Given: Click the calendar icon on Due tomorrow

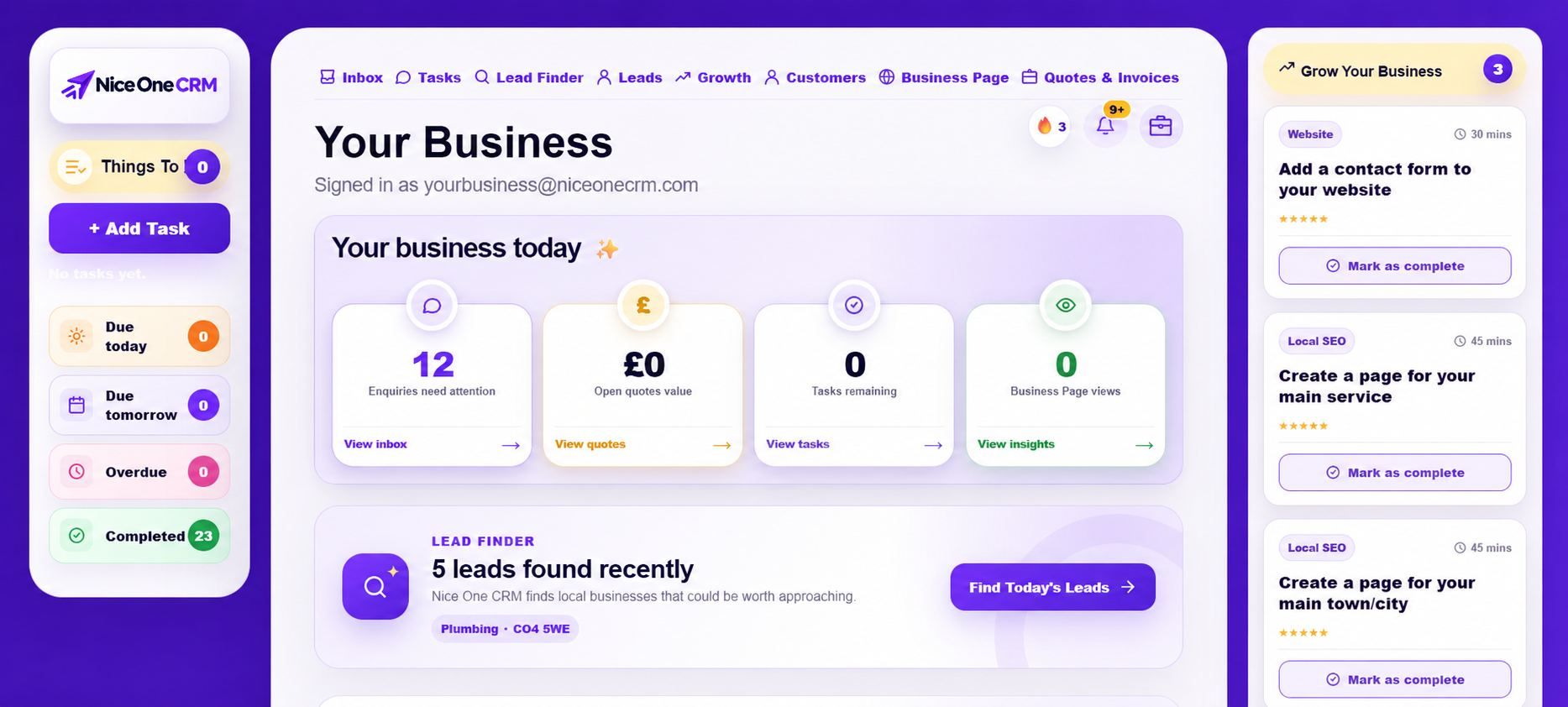Looking at the screenshot, I should click(x=76, y=406).
